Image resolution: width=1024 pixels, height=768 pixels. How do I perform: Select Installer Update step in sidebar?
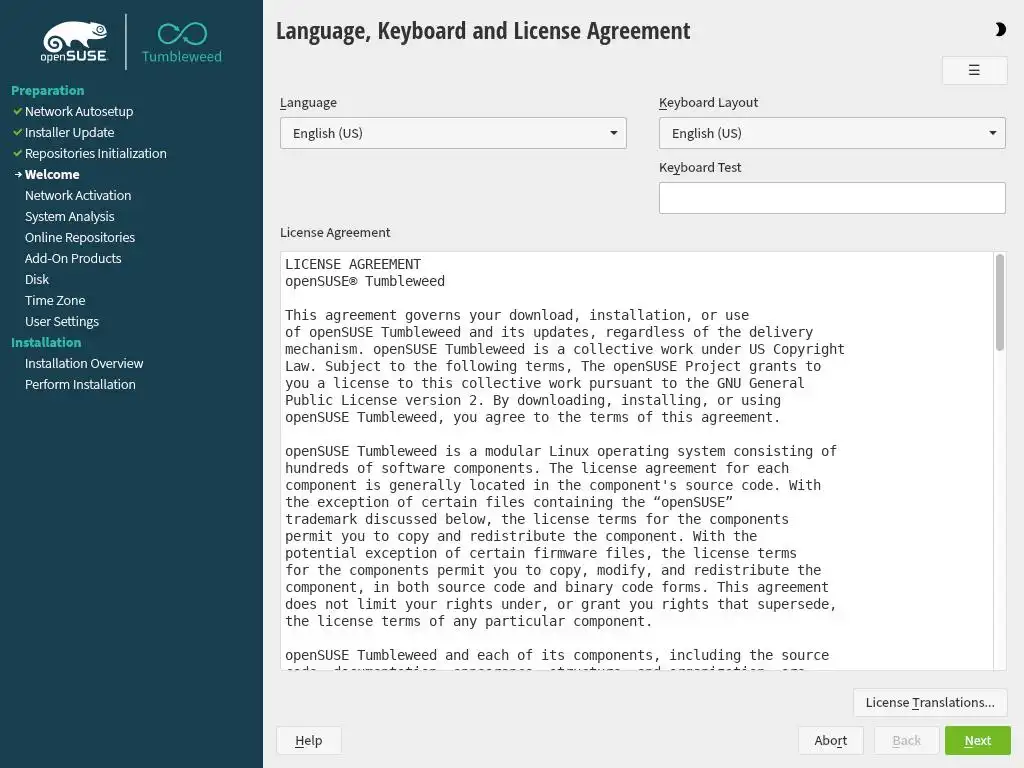point(69,132)
